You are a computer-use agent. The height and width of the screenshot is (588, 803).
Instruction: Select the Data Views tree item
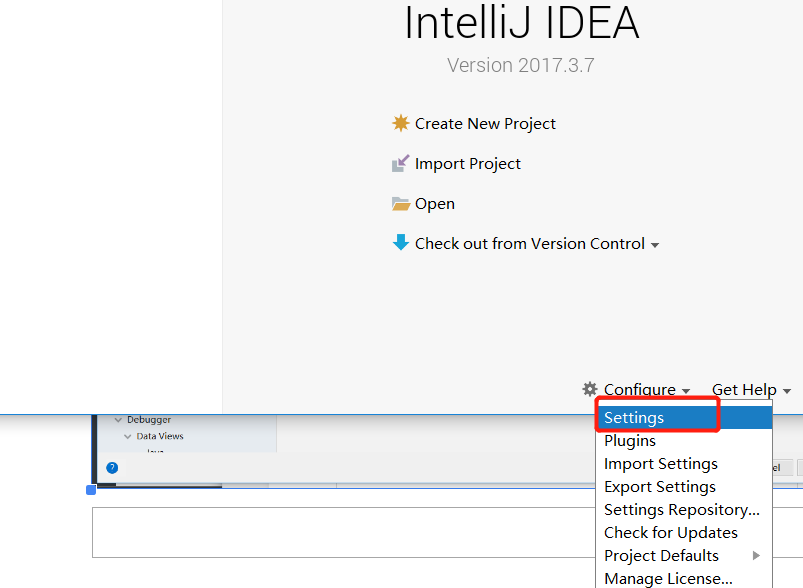[x=160, y=436]
